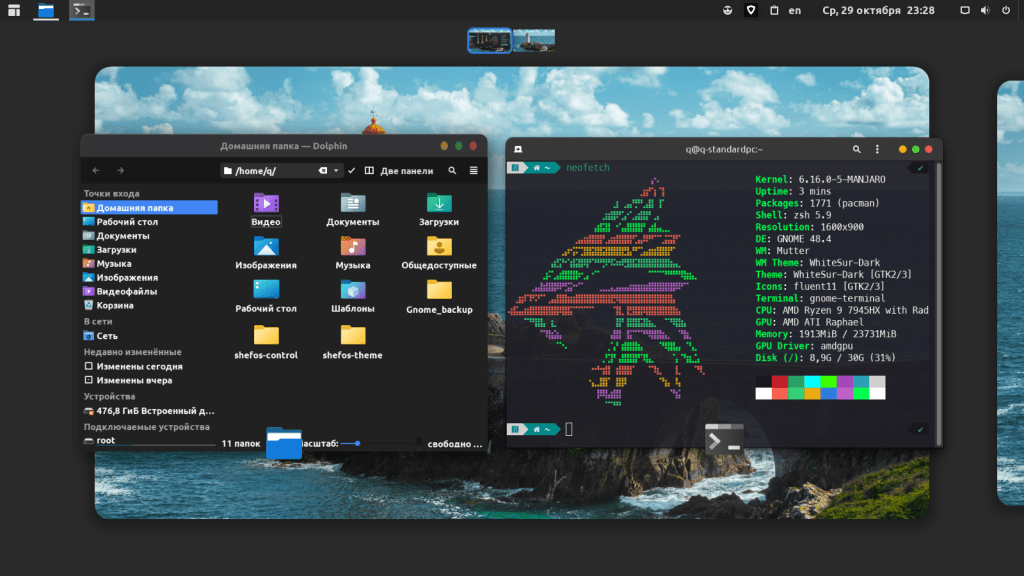Viewport: 1024px width, 576px height.
Task: Select the Изменены сегодня filter
Action: coord(139,367)
